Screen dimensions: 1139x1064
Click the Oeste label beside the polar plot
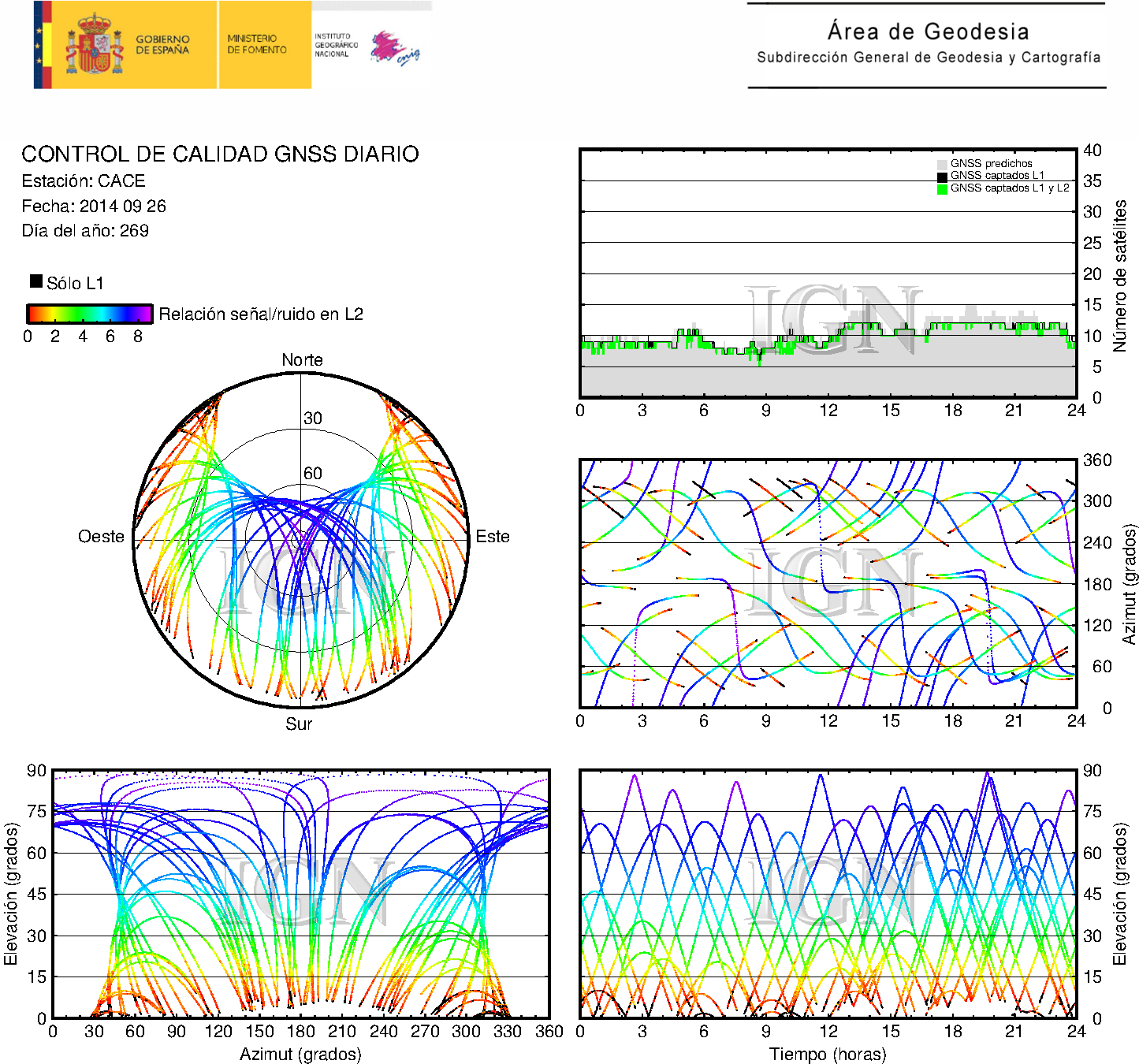pyautogui.click(x=101, y=537)
